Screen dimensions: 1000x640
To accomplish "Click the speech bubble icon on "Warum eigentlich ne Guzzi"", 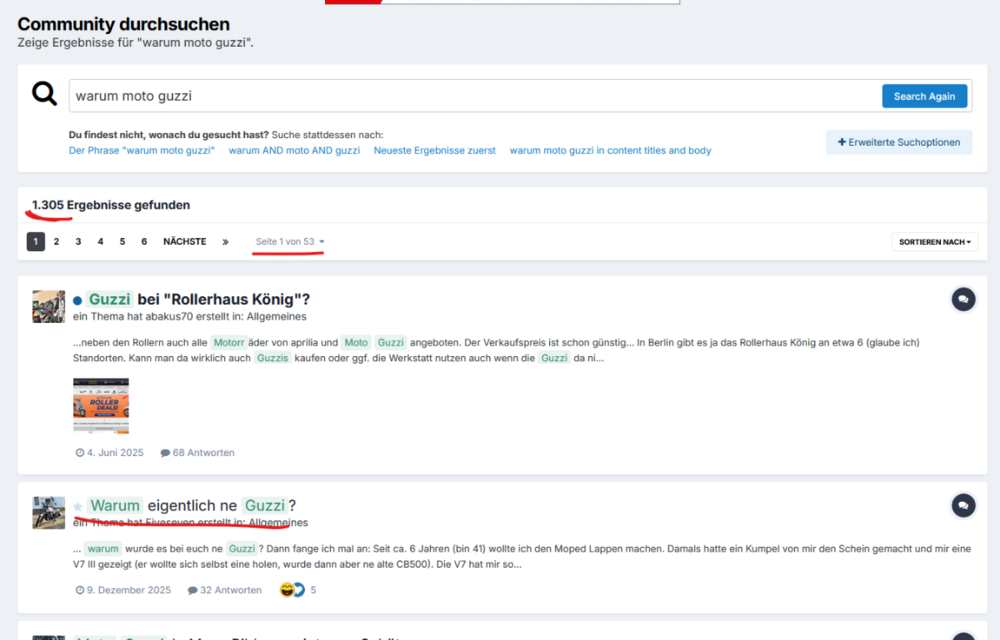I will [962, 505].
